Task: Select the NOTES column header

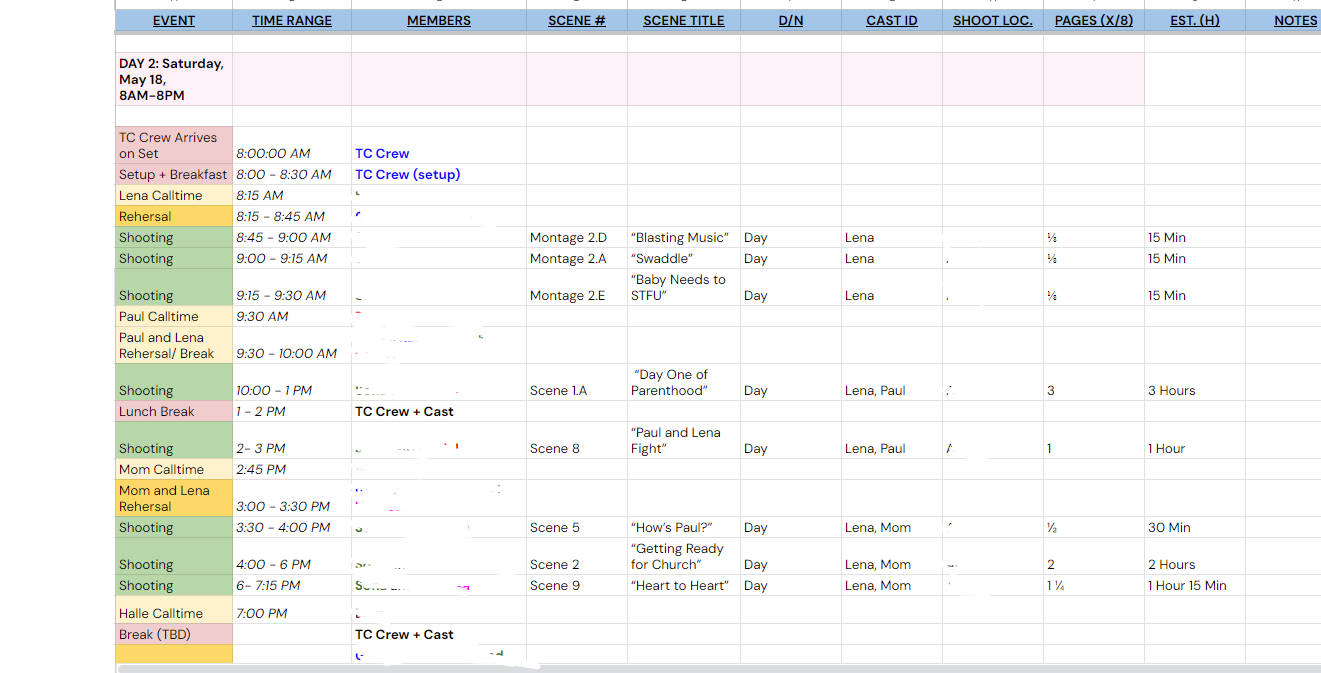Action: coord(1284,20)
